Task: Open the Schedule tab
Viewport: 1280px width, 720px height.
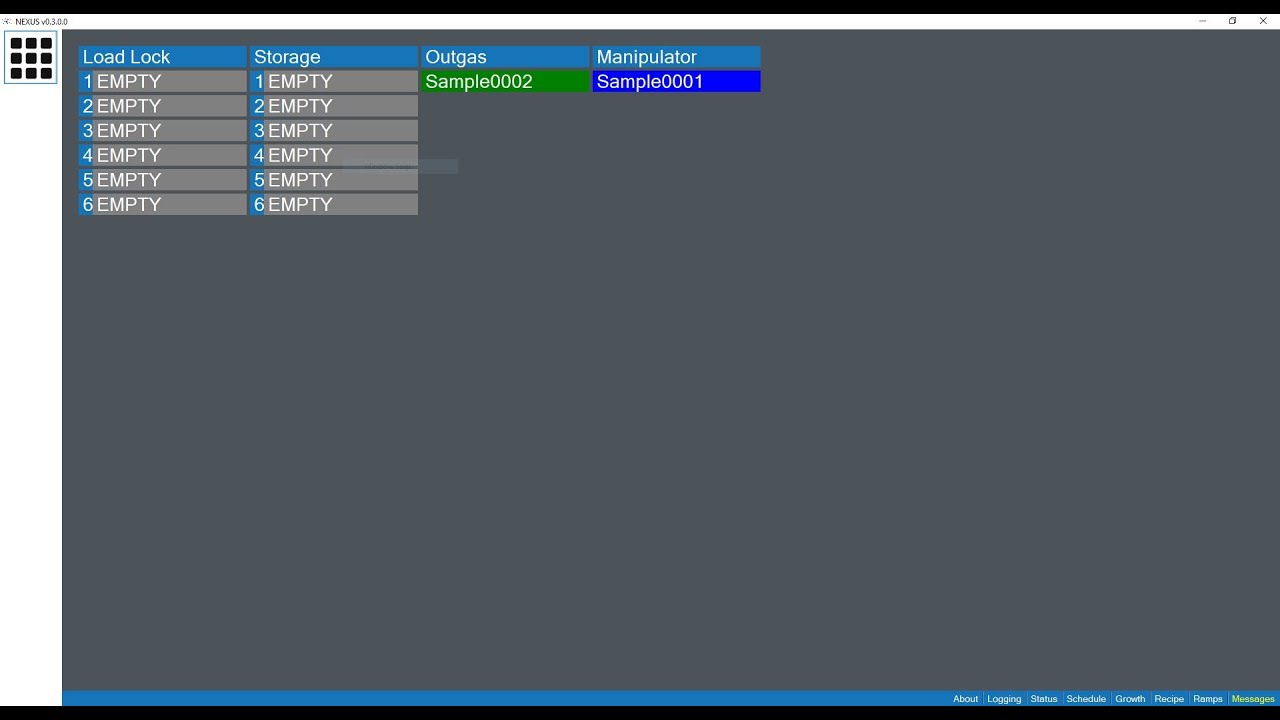Action: point(1086,699)
